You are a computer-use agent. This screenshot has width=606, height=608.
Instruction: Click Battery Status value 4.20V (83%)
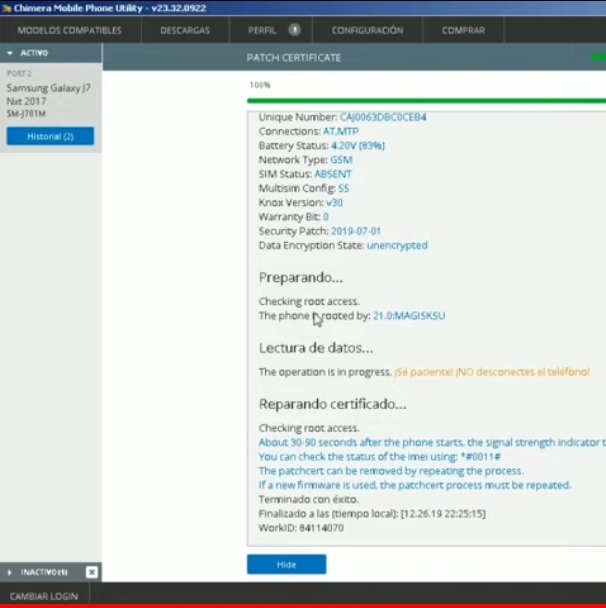click(358, 146)
